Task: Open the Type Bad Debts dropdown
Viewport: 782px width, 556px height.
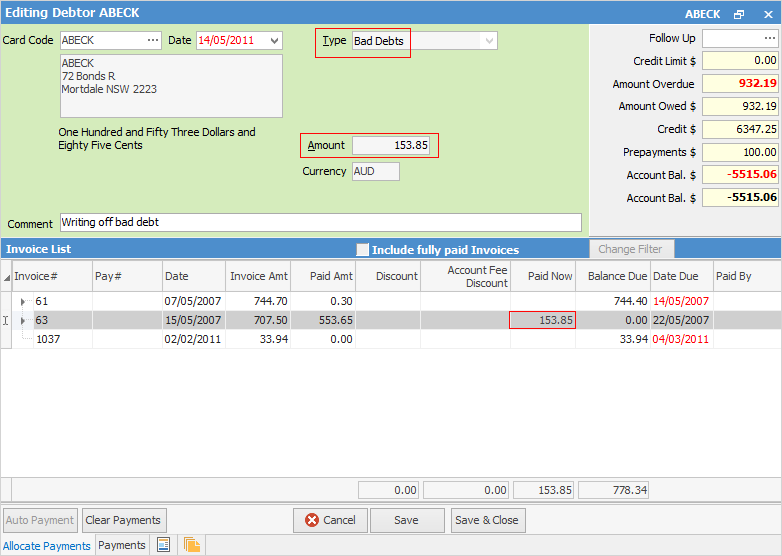Action: pos(488,41)
